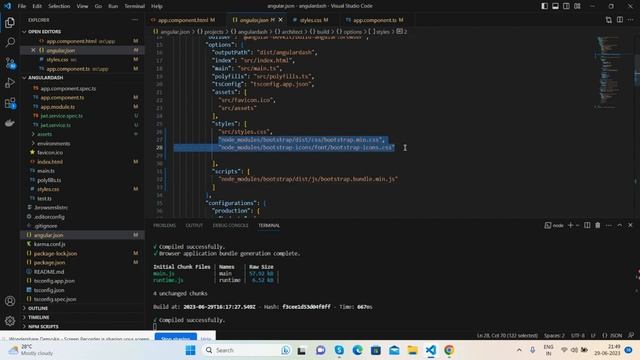Click the UTF-8 encoding in status bar
This screenshot has width=640, height=360.
pos(578,336)
